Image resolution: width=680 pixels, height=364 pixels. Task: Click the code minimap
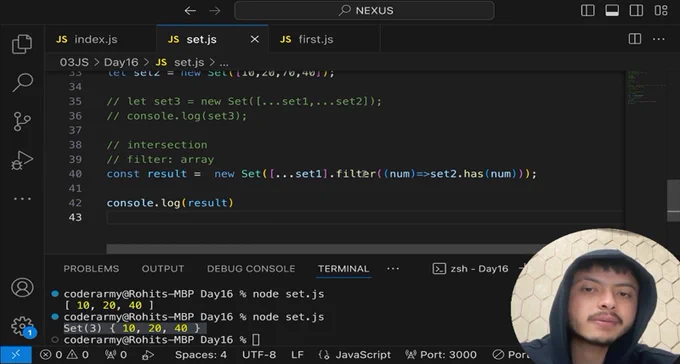(646, 87)
